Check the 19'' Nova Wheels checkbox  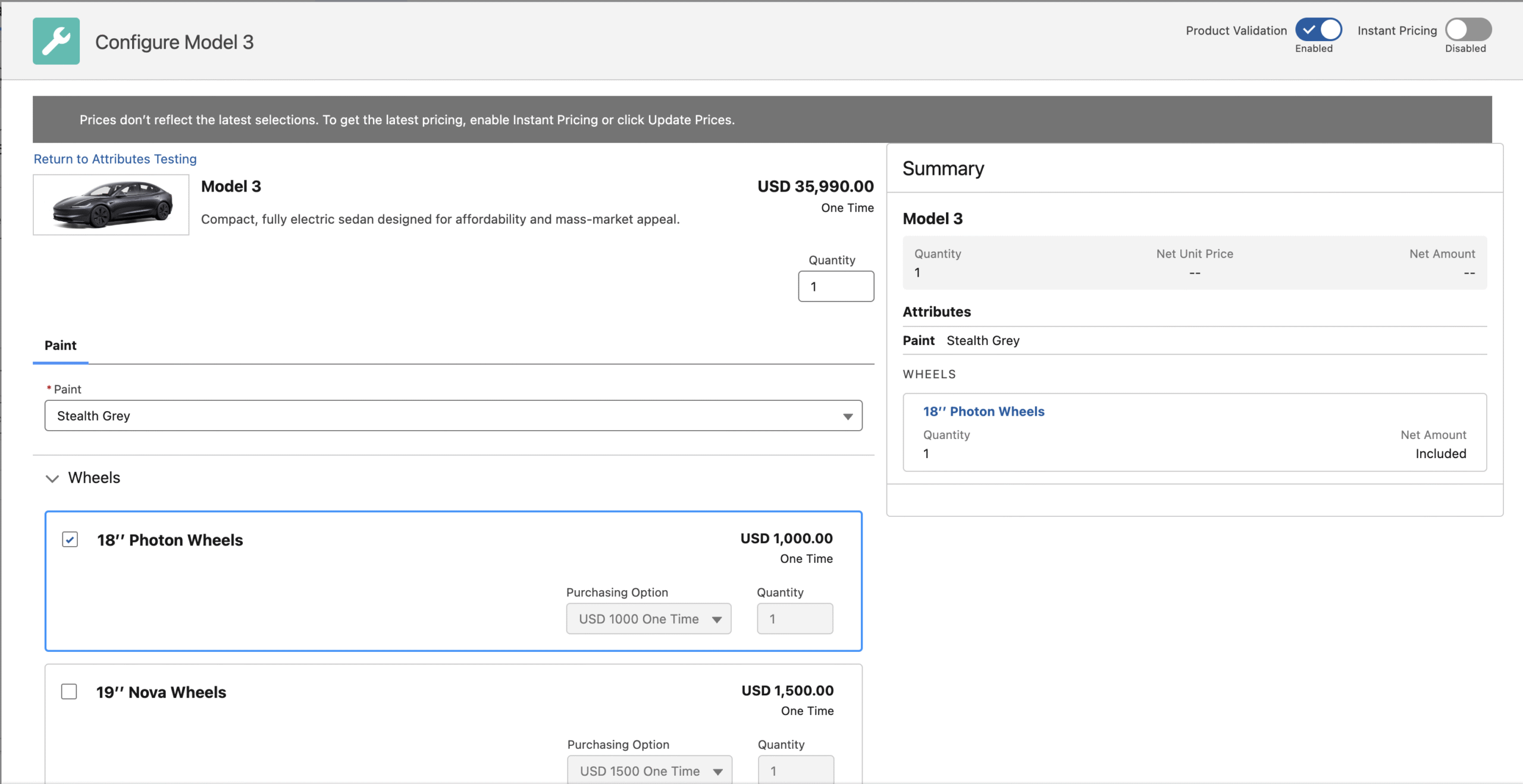tap(69, 692)
